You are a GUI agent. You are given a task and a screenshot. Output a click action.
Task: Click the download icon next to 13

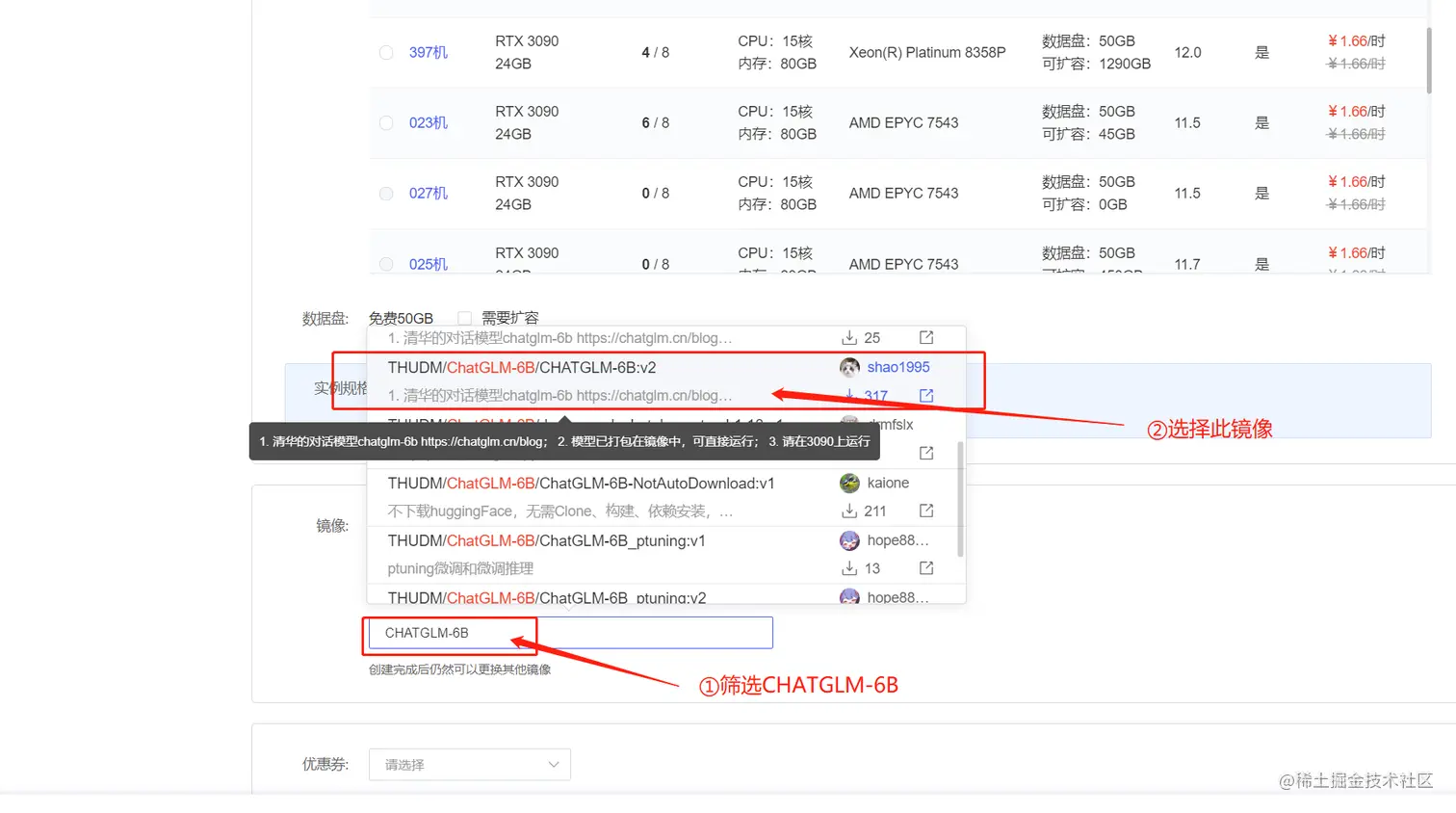(849, 568)
